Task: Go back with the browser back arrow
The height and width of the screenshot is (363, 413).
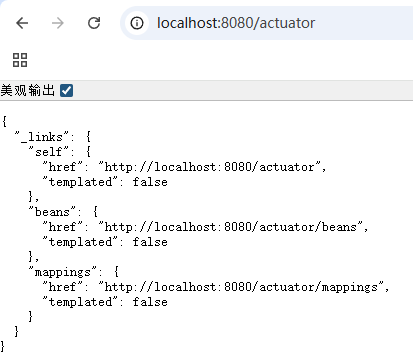Action: [22, 23]
